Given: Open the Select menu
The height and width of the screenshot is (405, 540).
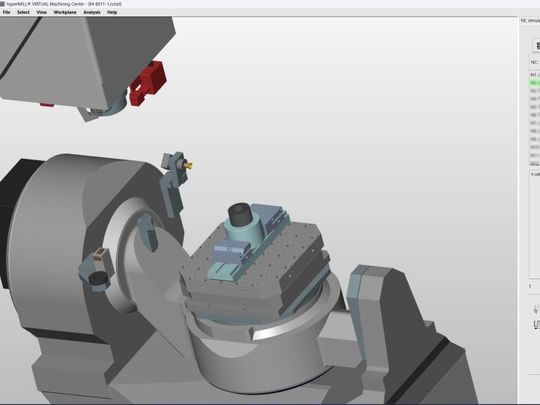Looking at the screenshot, I should coord(23,12).
